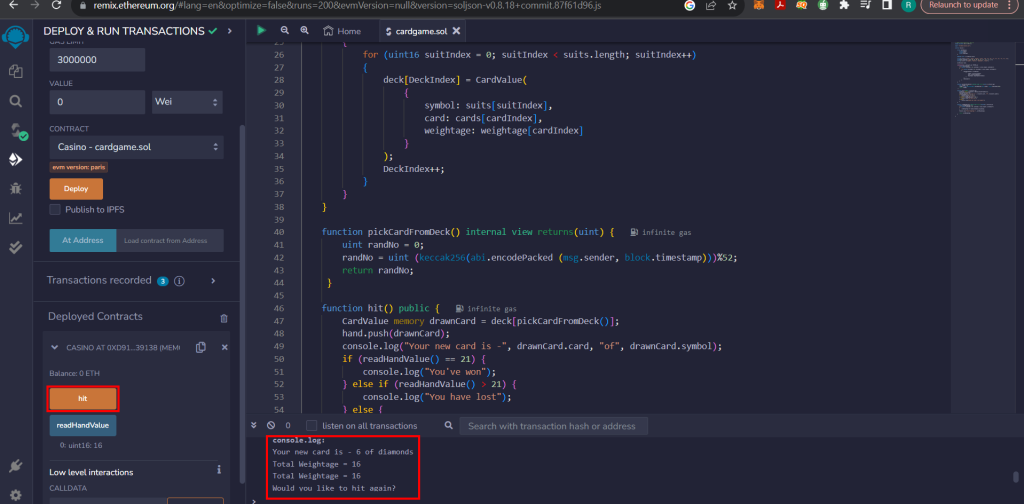Click the MetaMask fox extension icon

point(758,5)
